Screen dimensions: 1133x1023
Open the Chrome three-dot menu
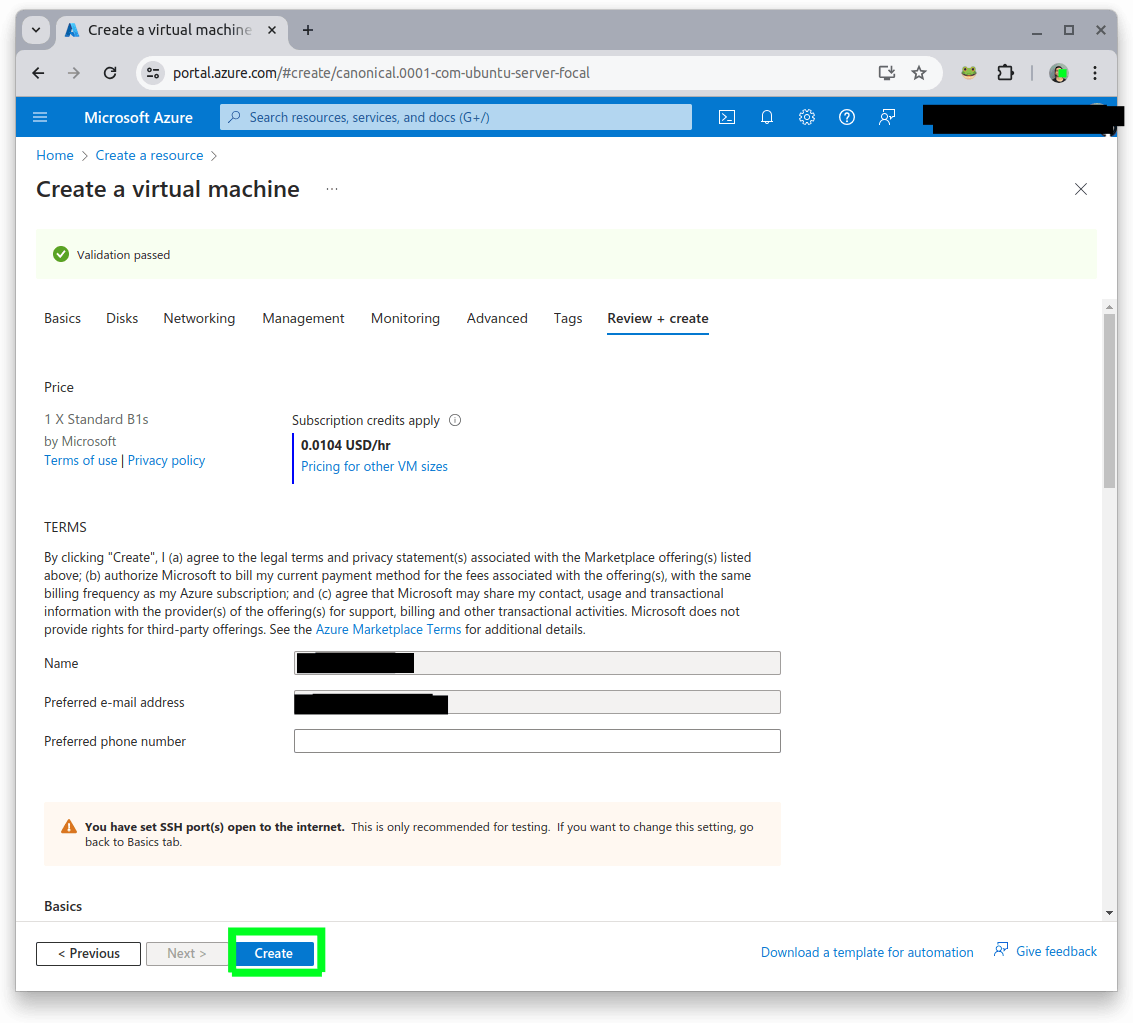pos(1095,72)
